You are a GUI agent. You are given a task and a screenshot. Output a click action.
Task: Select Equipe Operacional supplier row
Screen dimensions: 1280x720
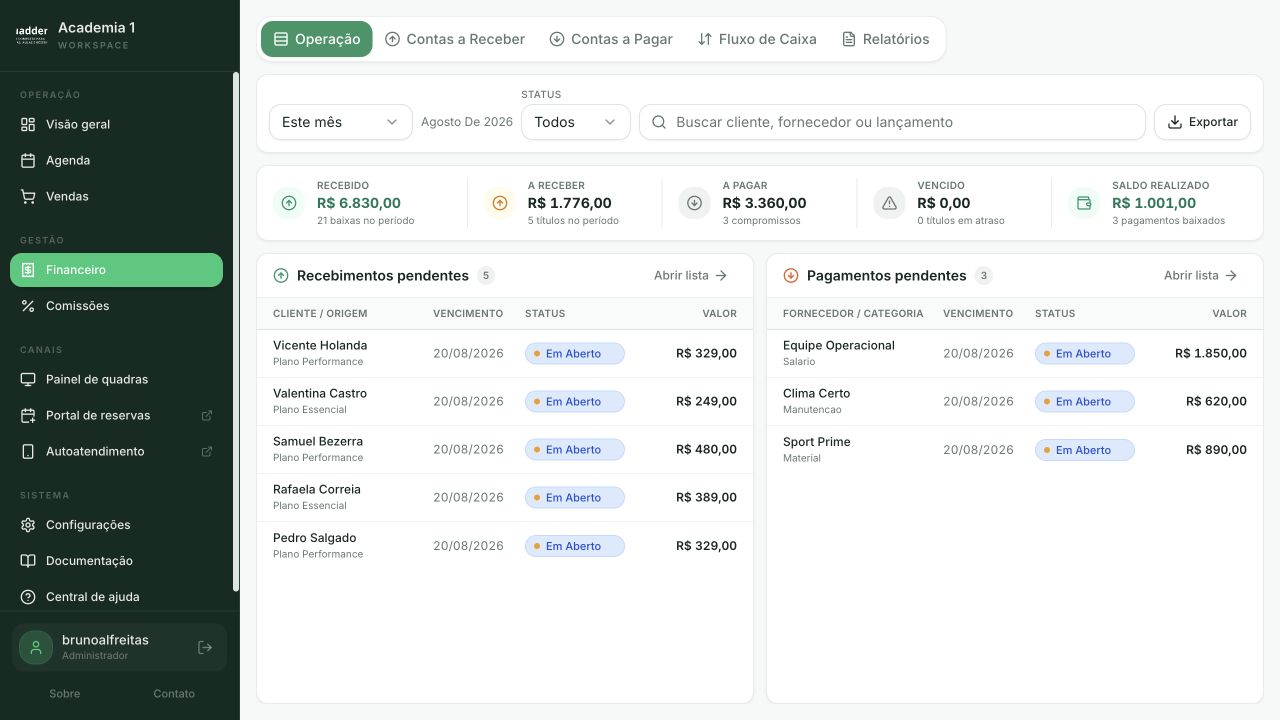pos(1015,353)
